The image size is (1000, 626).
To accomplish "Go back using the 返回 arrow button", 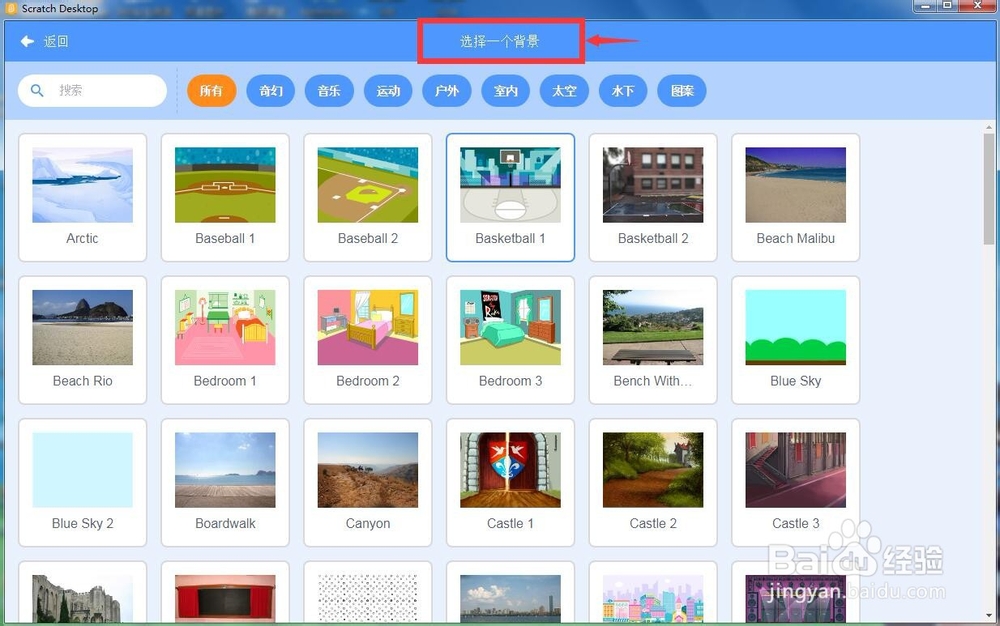I will point(43,41).
